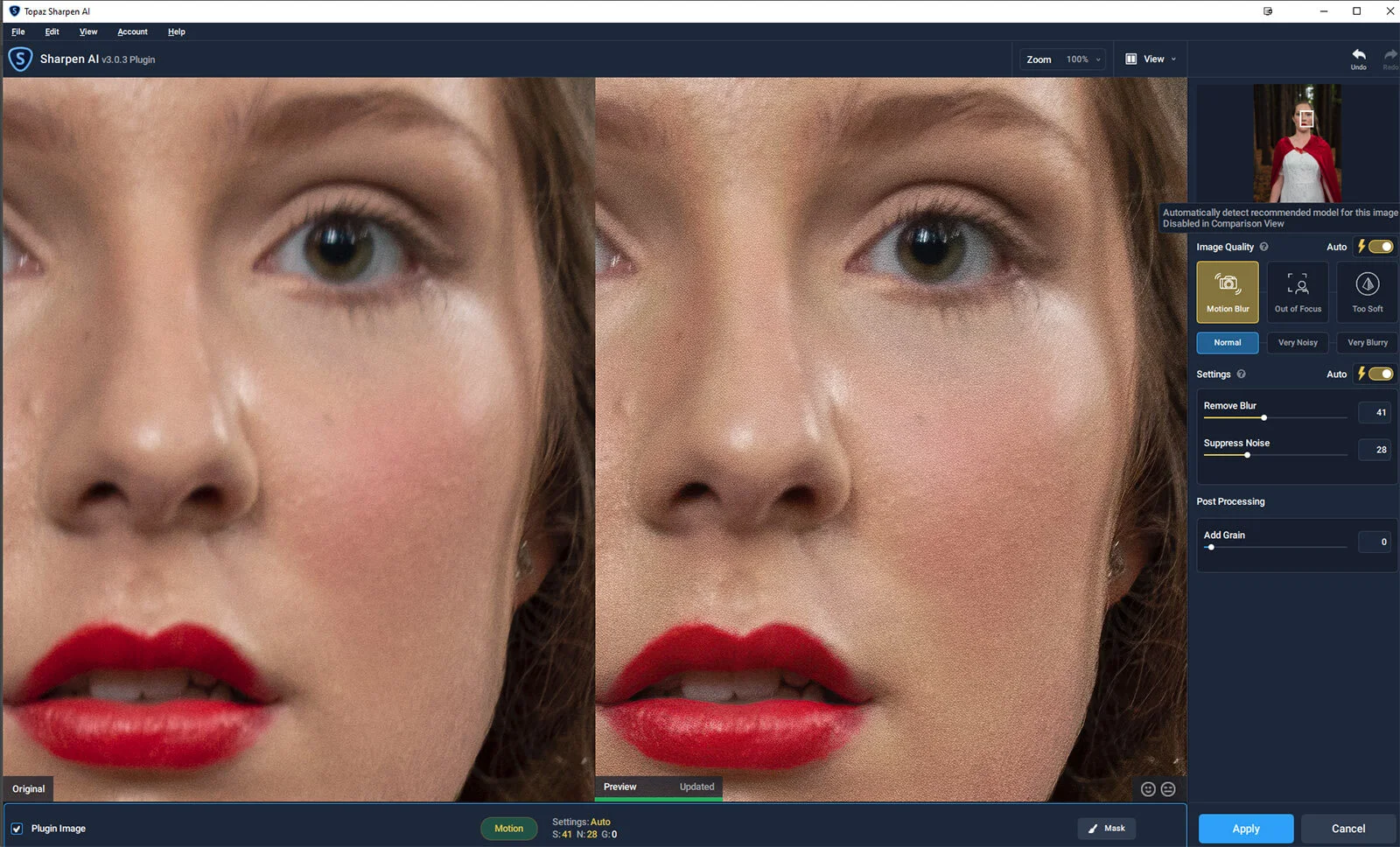Click the Topaz shield title bar icon
This screenshot has height=847, width=1400.
14,11
